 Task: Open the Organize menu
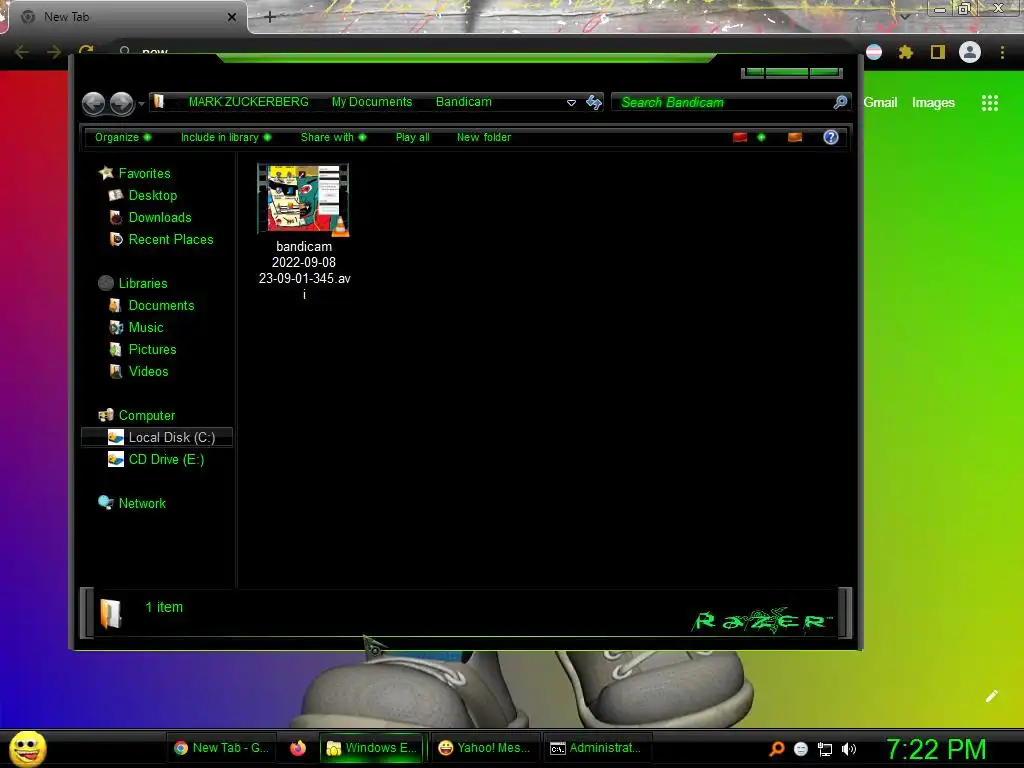click(123, 137)
